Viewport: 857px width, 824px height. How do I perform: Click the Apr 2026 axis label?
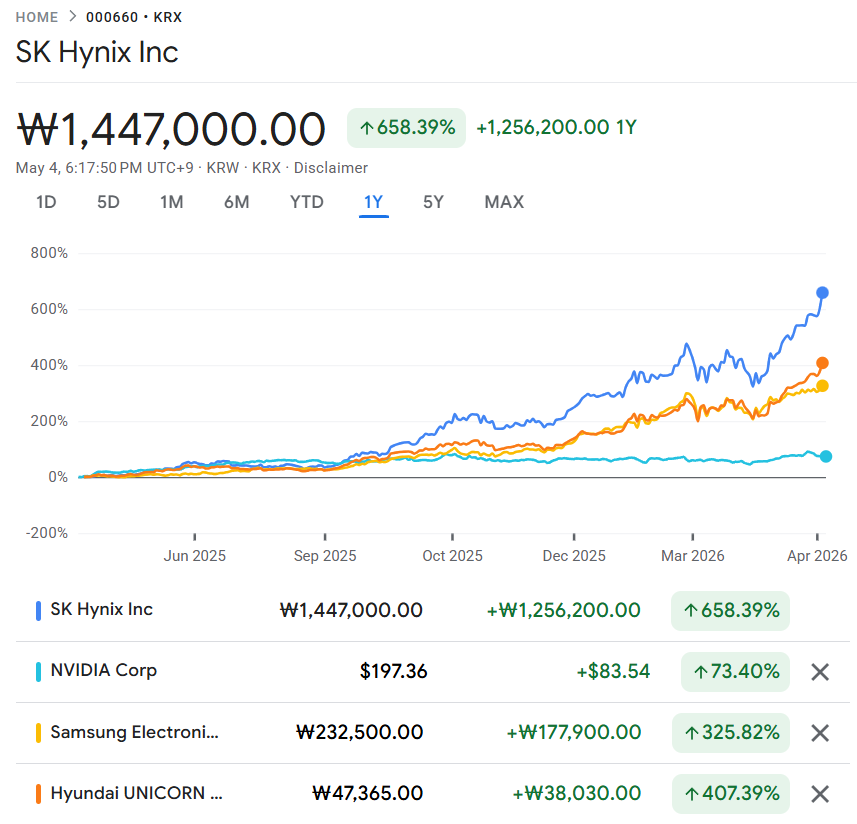point(817,556)
